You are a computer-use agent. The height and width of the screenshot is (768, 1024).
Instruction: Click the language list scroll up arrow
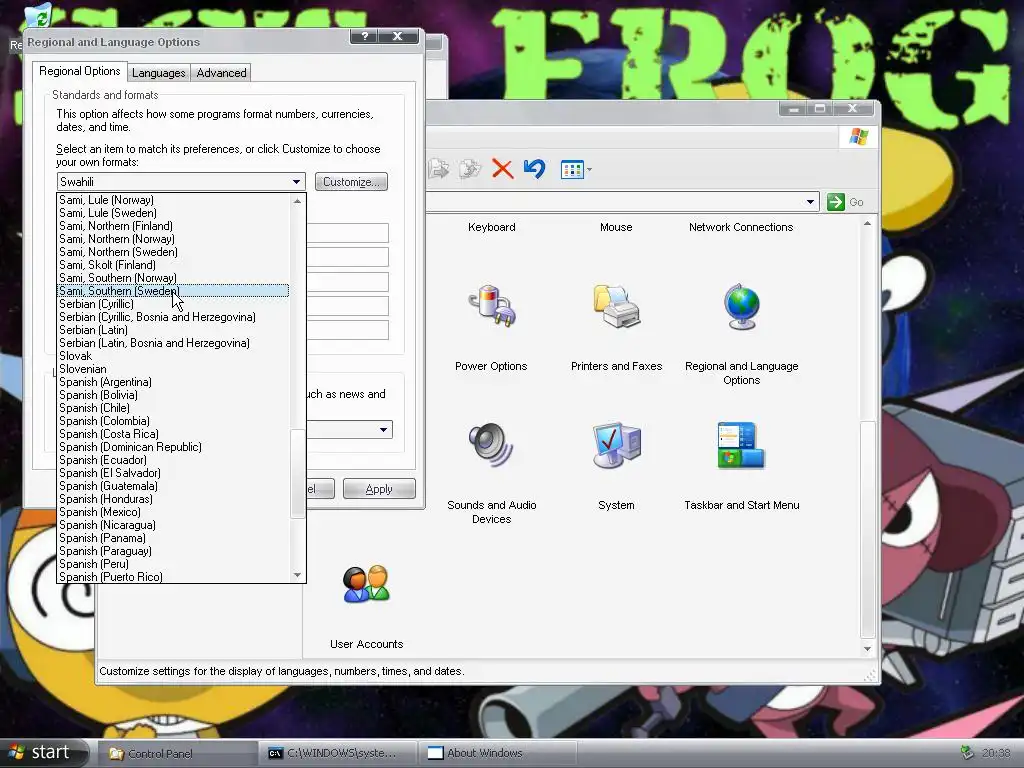pyautogui.click(x=298, y=200)
